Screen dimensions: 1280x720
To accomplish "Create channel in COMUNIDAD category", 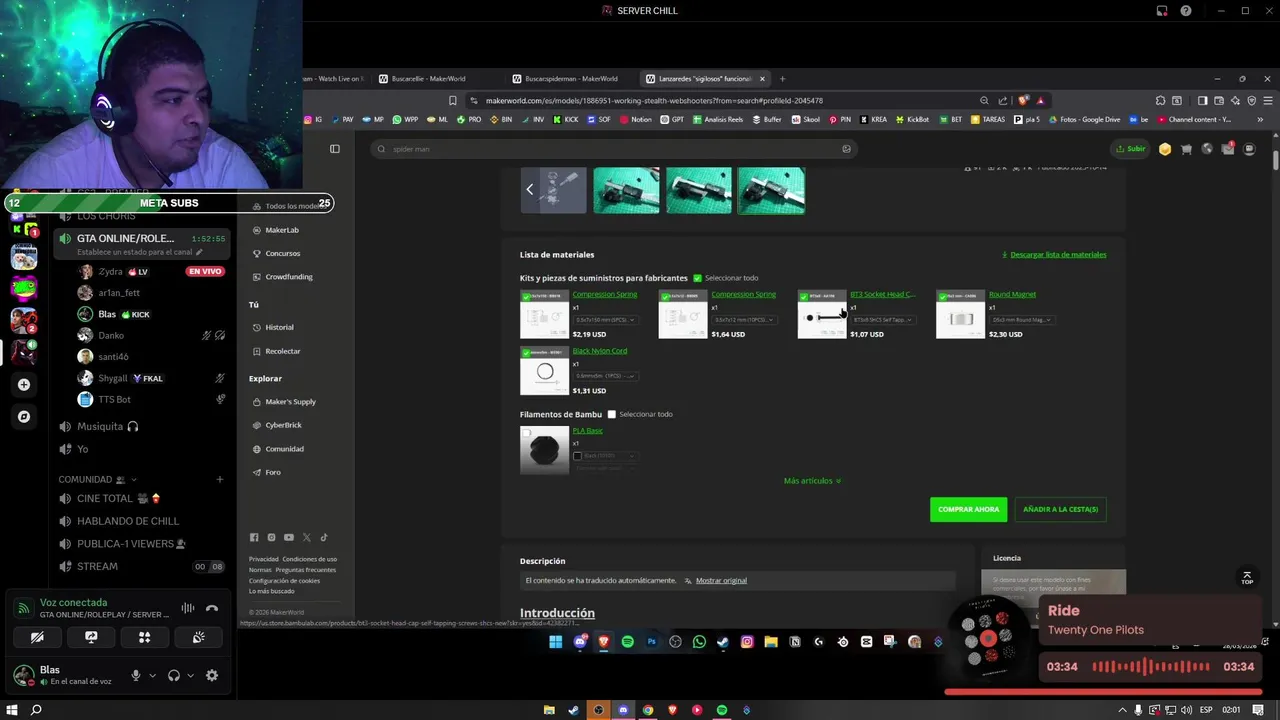I will (220, 479).
